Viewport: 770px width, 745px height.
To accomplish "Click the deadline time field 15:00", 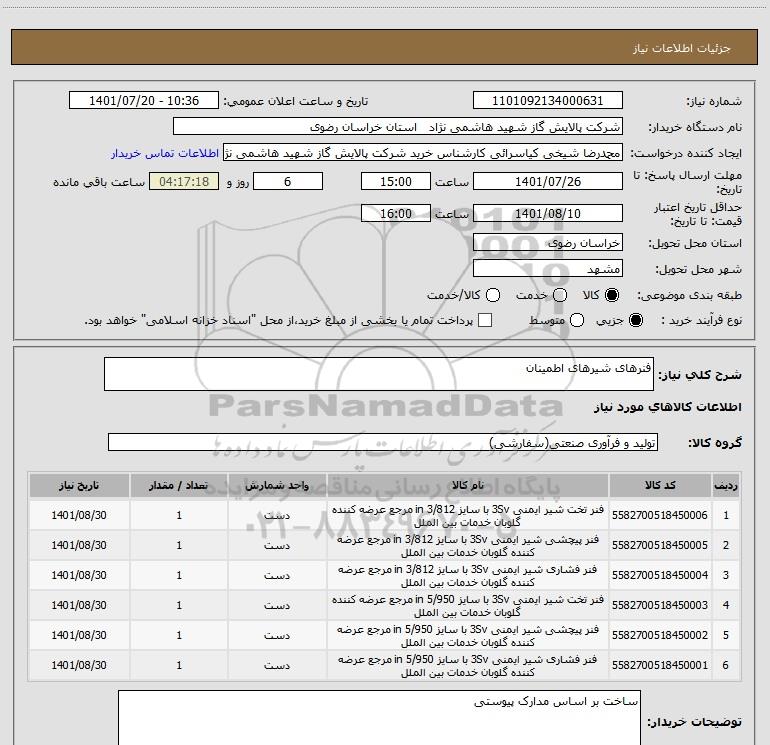I will coord(396,181).
